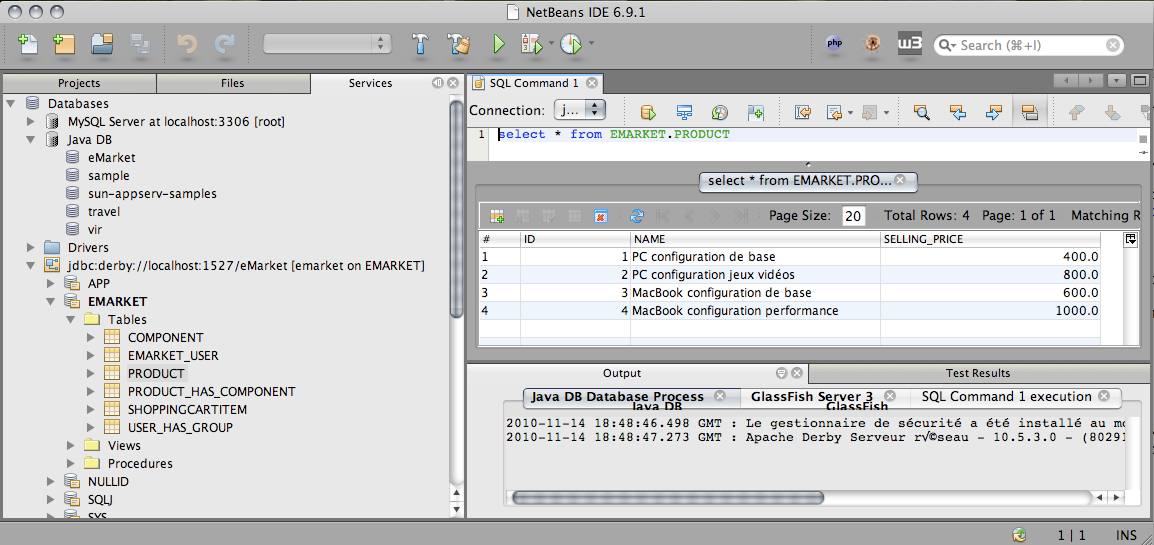The height and width of the screenshot is (545, 1154).
Task: Expand the PRODUCT table node
Action: click(90, 374)
